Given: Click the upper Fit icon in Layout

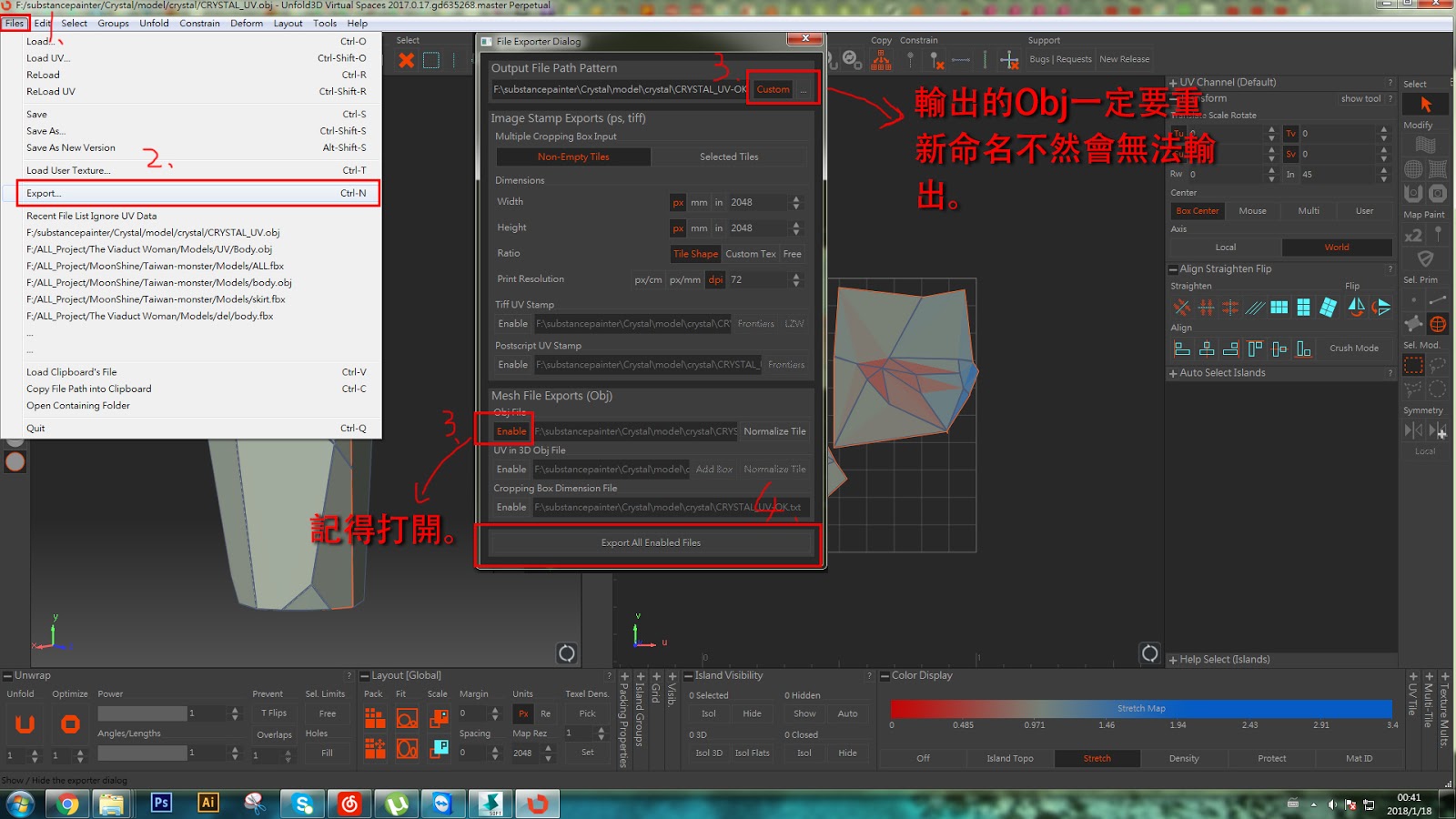Looking at the screenshot, I should click(407, 718).
